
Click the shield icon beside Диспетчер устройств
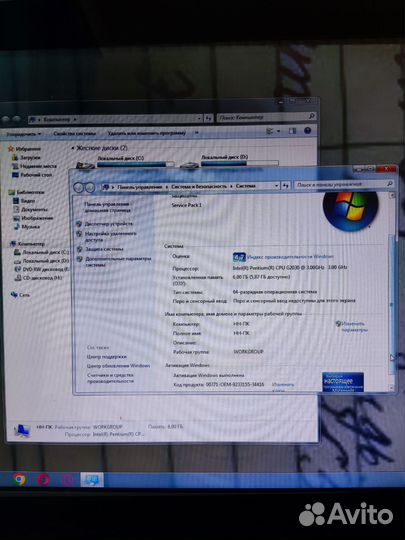click(79, 224)
